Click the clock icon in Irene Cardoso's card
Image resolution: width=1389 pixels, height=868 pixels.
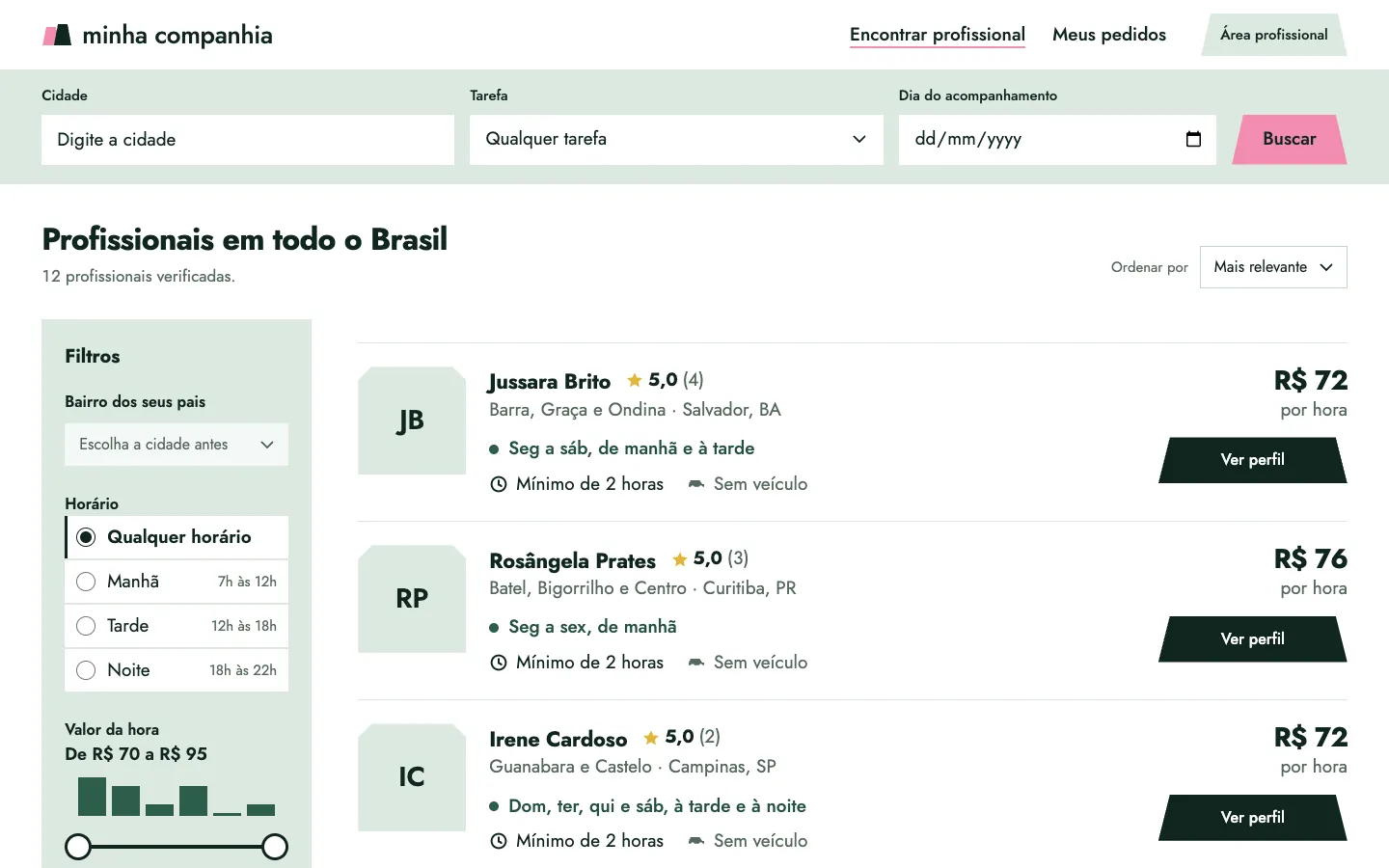click(499, 841)
